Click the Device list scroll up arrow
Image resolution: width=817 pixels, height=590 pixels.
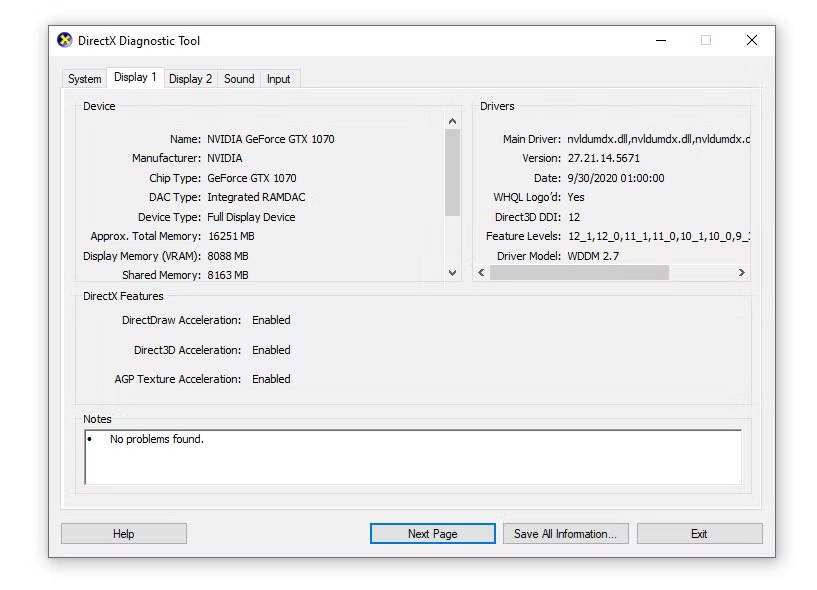click(x=452, y=121)
